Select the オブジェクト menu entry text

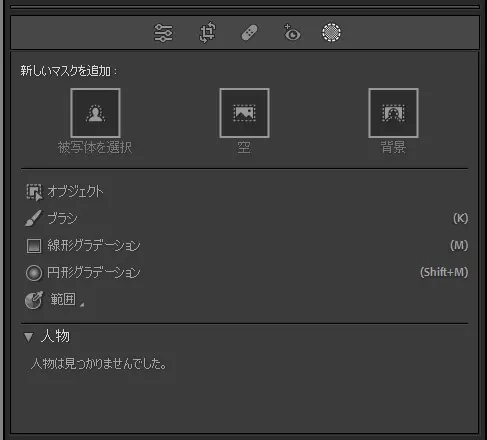pyautogui.click(x=75, y=191)
